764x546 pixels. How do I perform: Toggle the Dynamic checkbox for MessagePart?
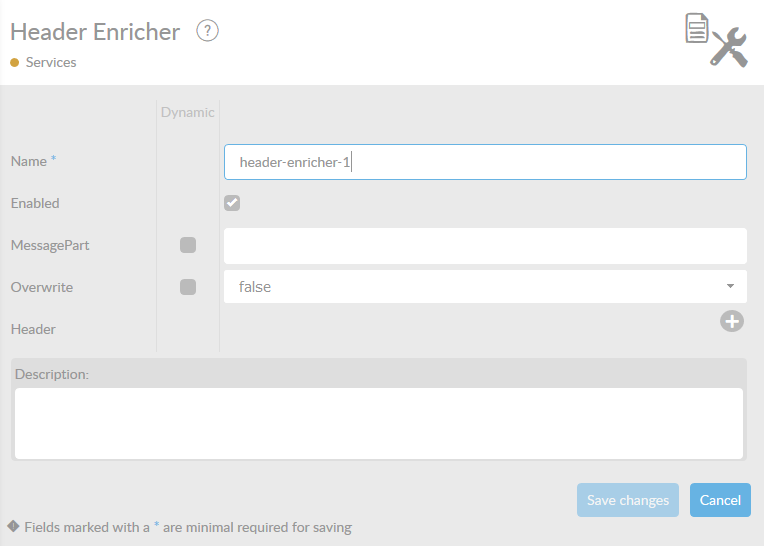188,245
